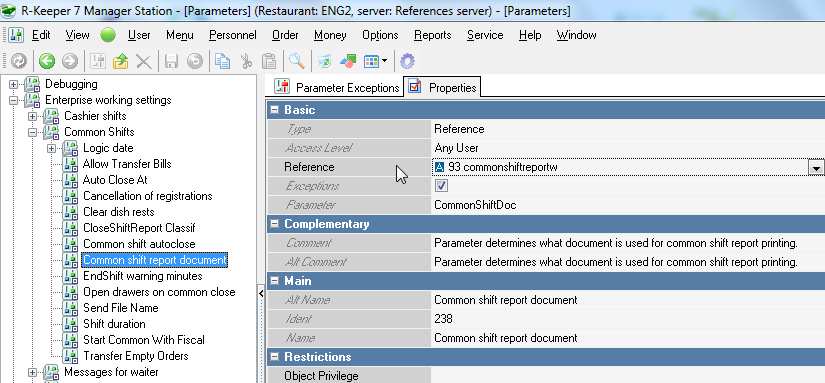Collapse the Common Shifts node
825x383 pixels.
pos(33,132)
